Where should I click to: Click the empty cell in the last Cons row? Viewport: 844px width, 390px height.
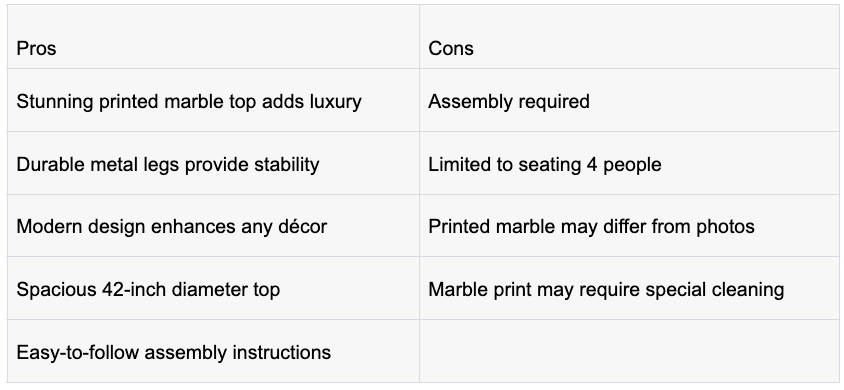pyautogui.click(x=629, y=351)
